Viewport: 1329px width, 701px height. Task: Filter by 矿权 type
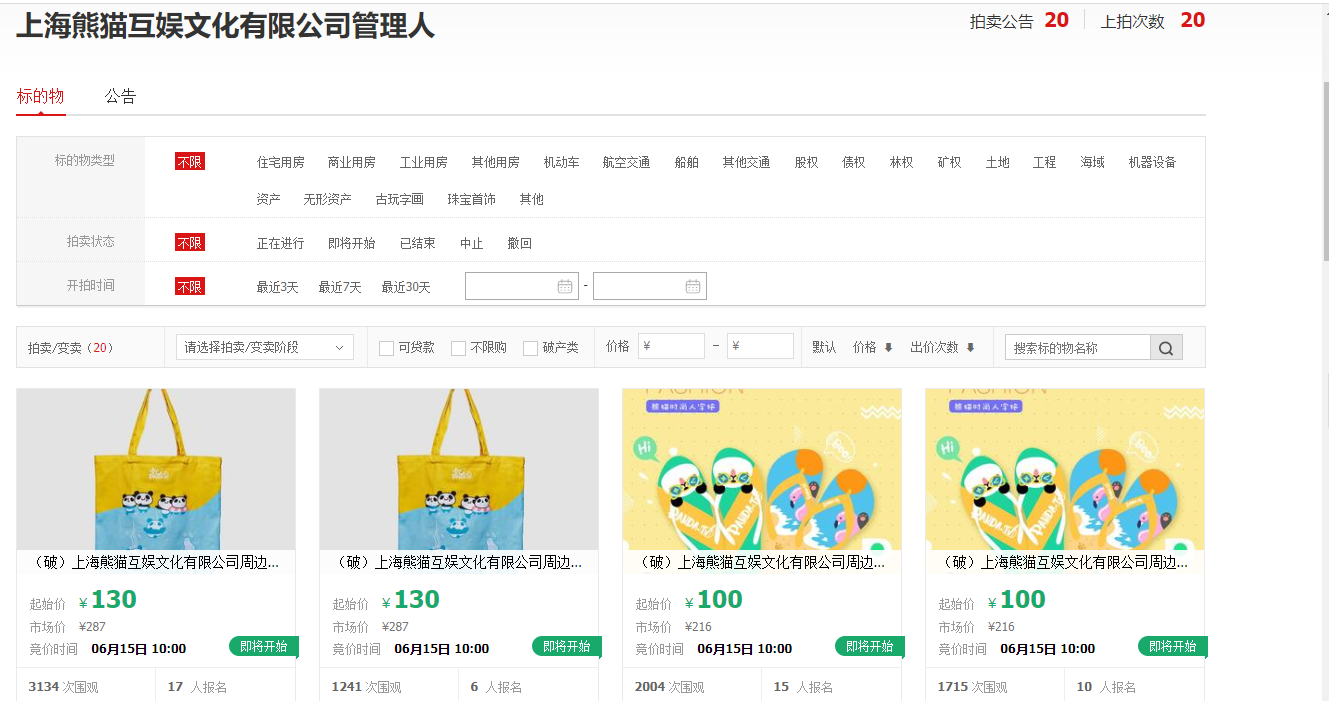point(950,162)
